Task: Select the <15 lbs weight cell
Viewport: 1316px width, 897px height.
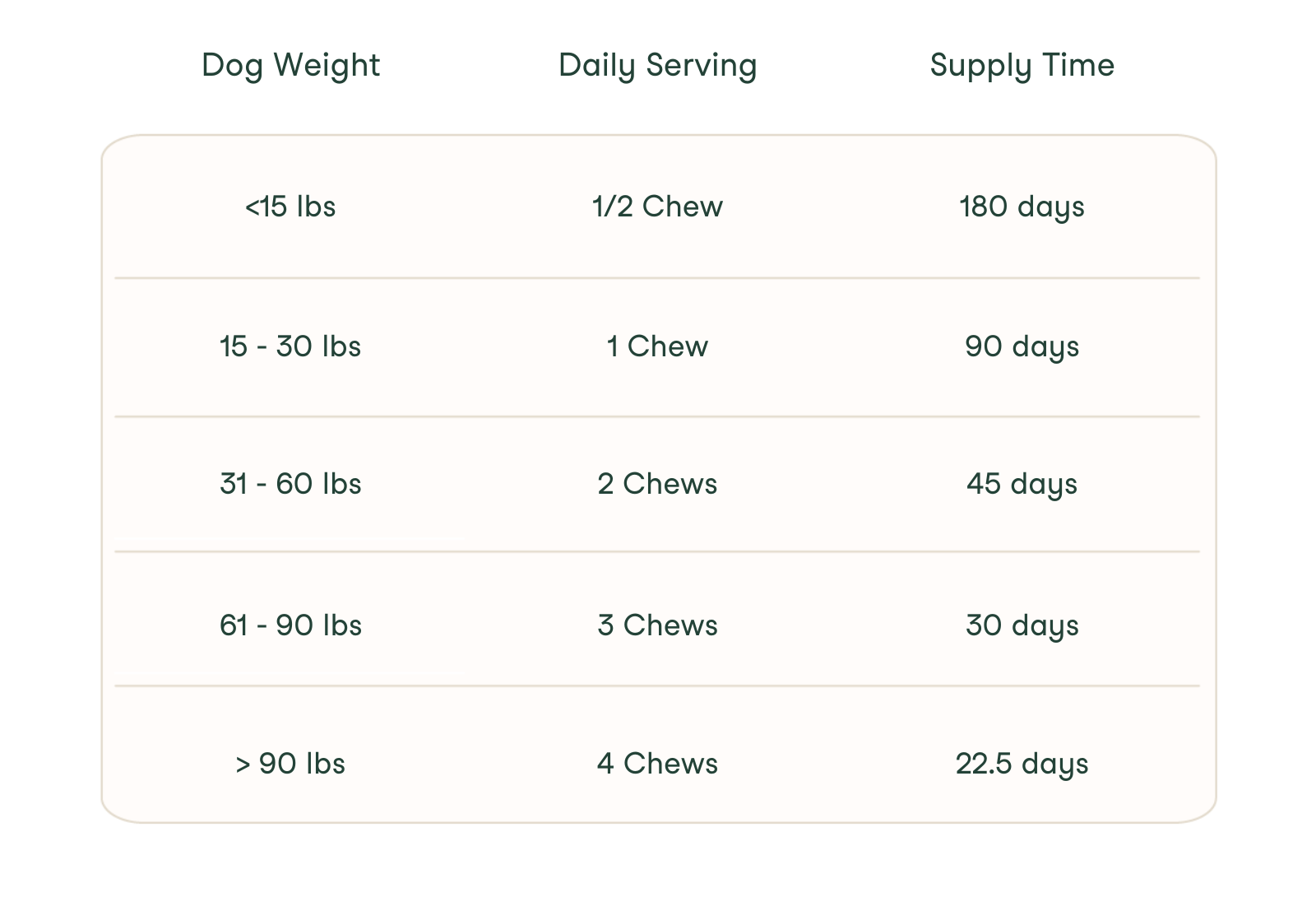Action: click(290, 207)
